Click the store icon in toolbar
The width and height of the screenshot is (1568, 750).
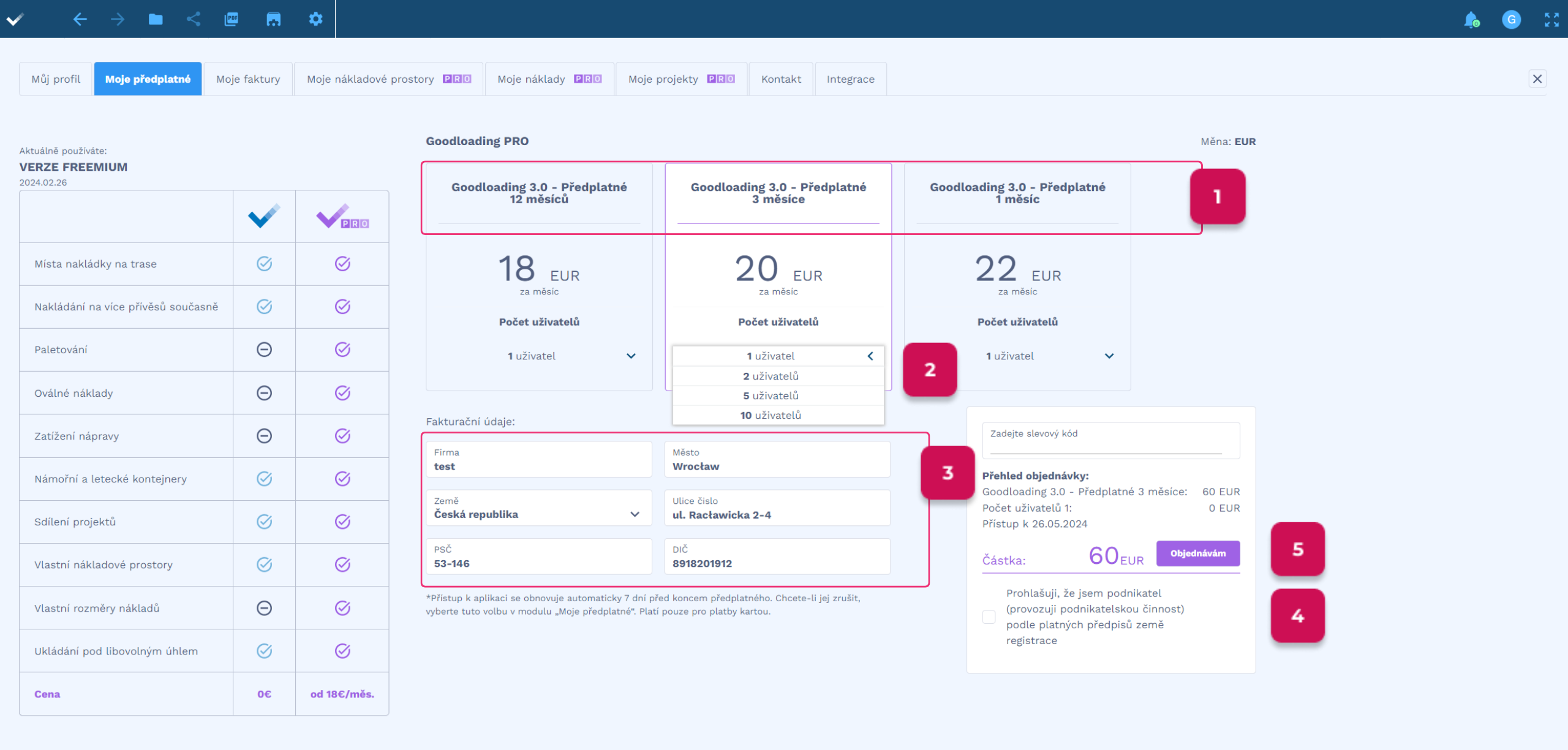273,19
